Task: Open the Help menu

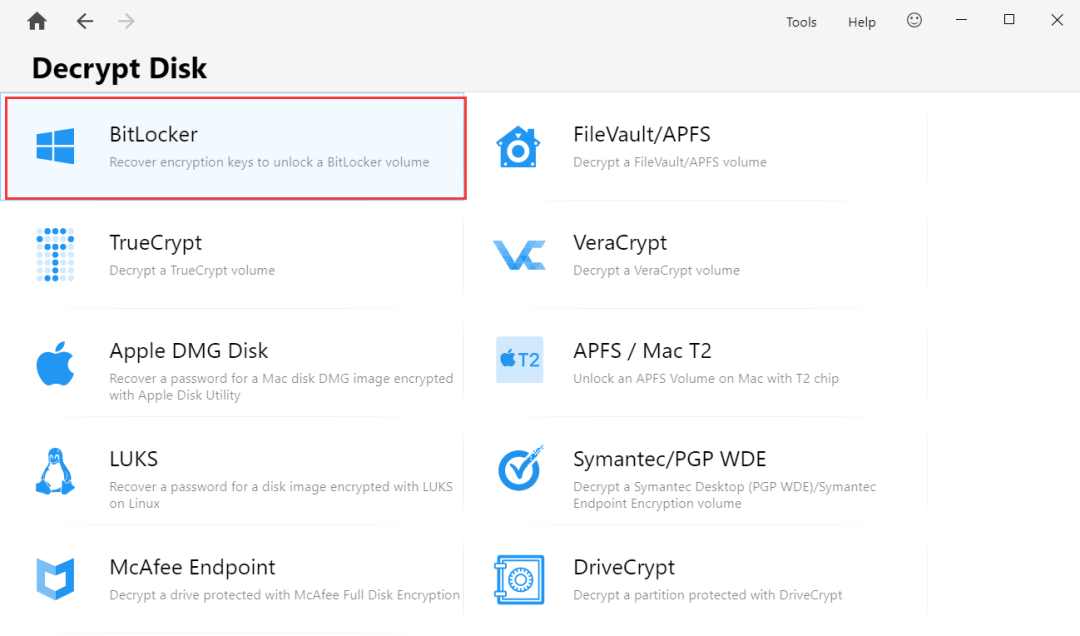Action: tap(862, 22)
